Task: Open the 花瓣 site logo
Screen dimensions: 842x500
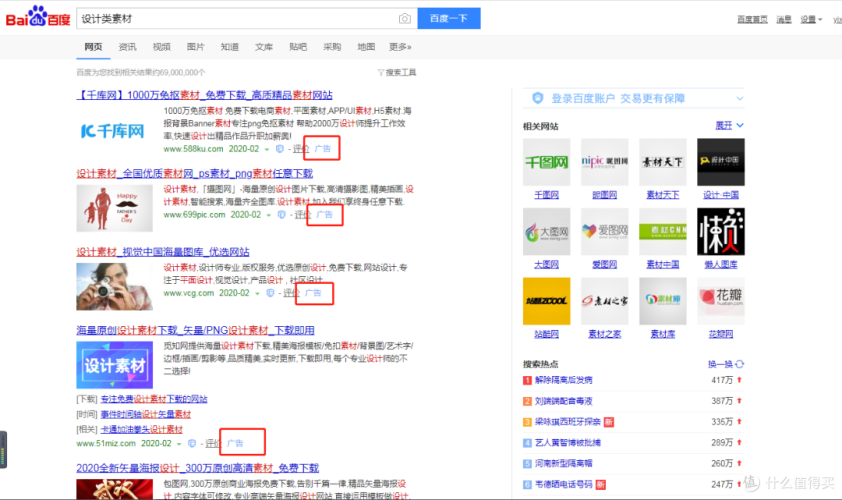Action: [x=721, y=301]
